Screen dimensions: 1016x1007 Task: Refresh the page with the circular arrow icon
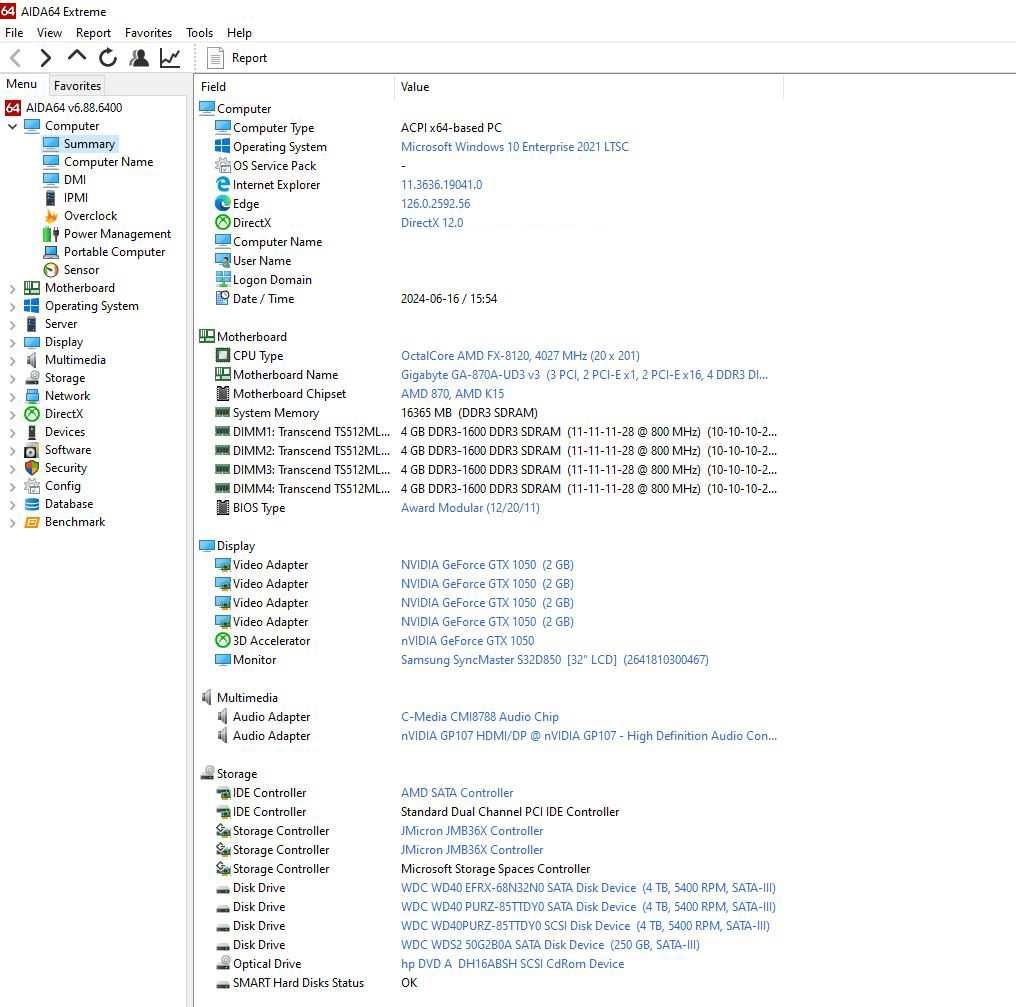point(108,58)
